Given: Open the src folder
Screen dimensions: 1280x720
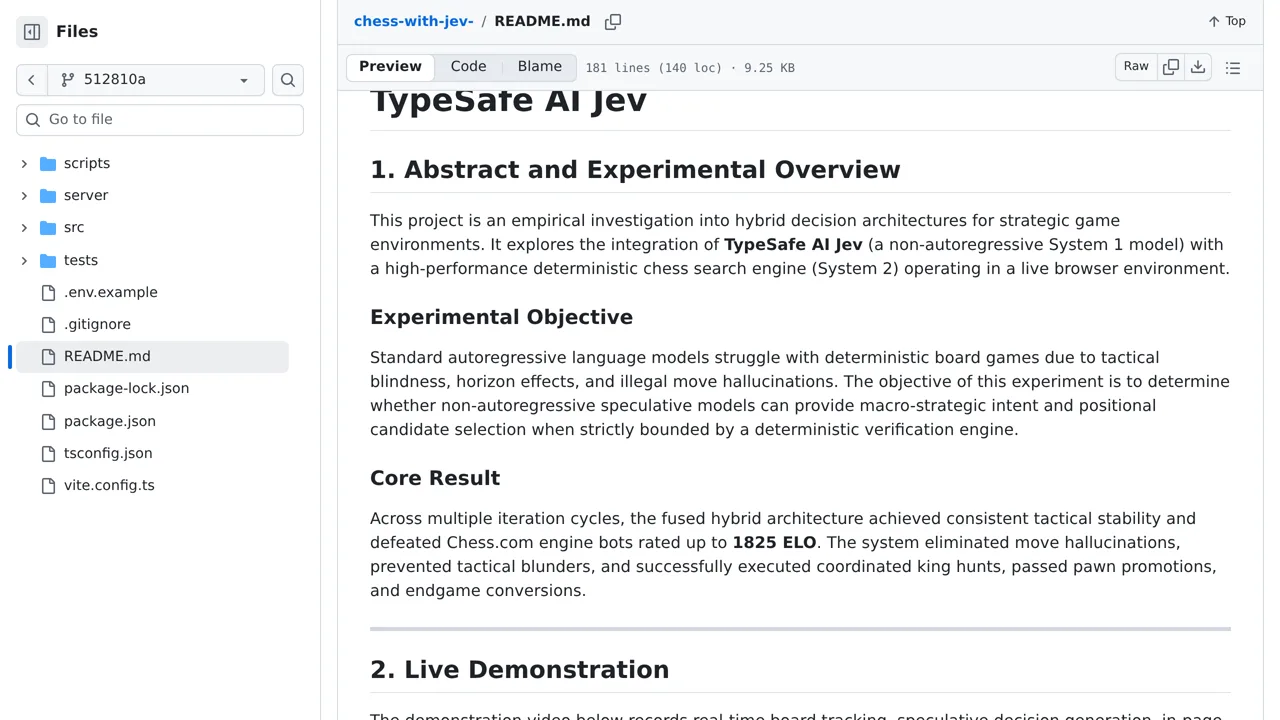Looking at the screenshot, I should pos(74,228).
